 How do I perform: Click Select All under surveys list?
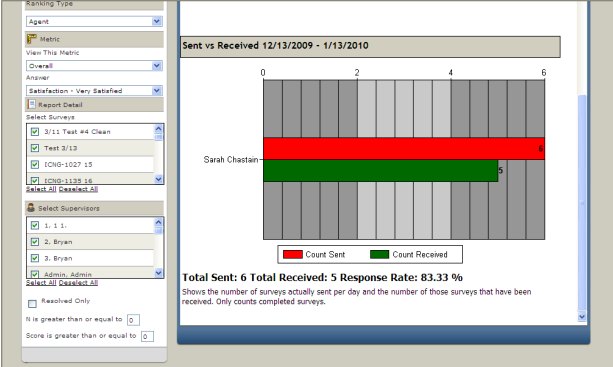(41, 189)
